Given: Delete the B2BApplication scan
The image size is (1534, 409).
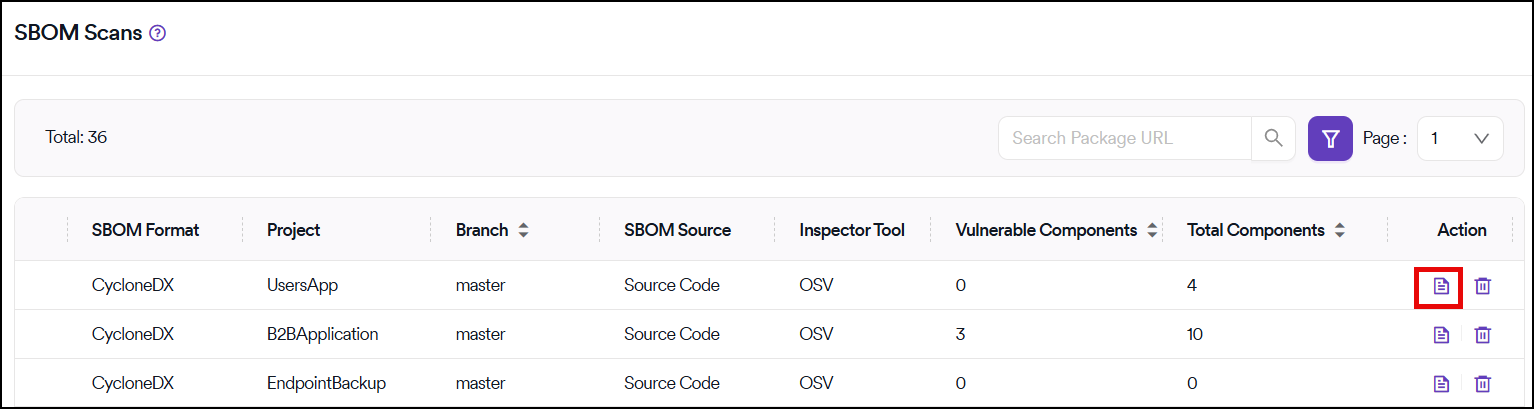Looking at the screenshot, I should click(1483, 335).
